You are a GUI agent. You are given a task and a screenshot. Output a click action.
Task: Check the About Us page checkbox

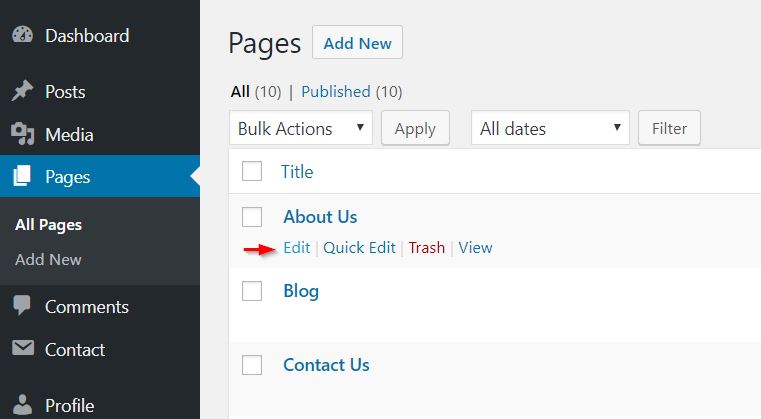252,216
